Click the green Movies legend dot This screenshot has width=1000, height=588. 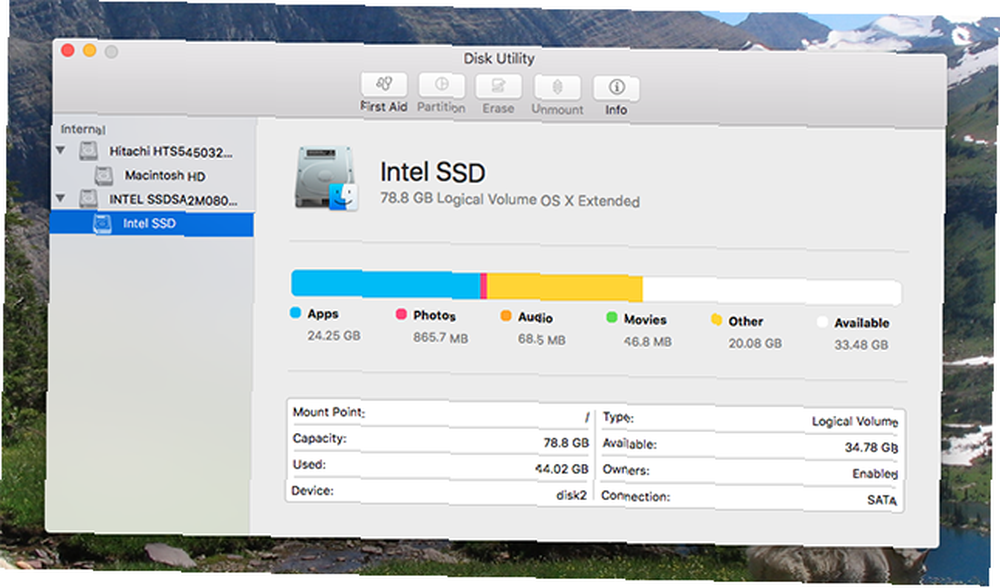612,318
